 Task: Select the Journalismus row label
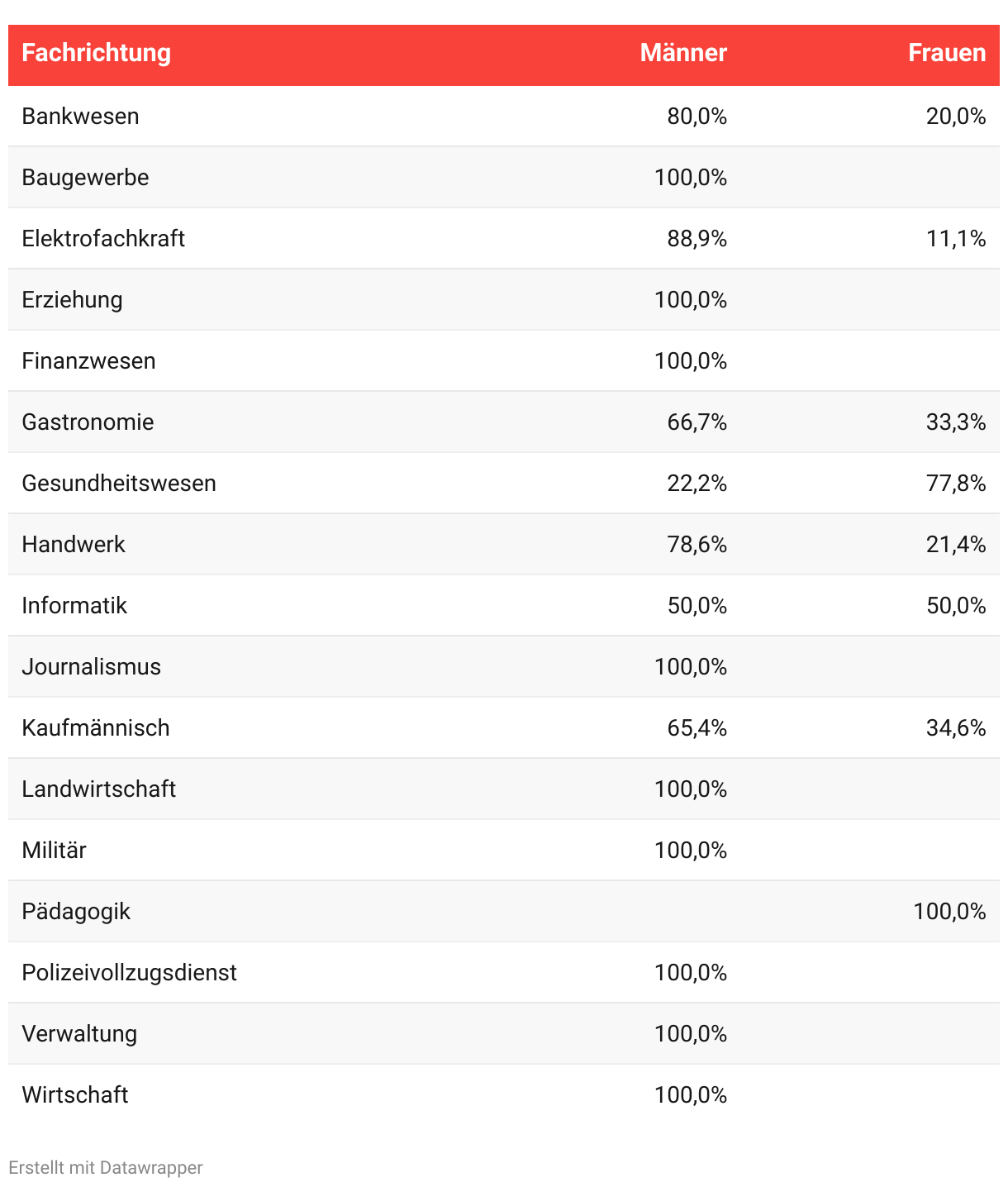click(x=91, y=667)
